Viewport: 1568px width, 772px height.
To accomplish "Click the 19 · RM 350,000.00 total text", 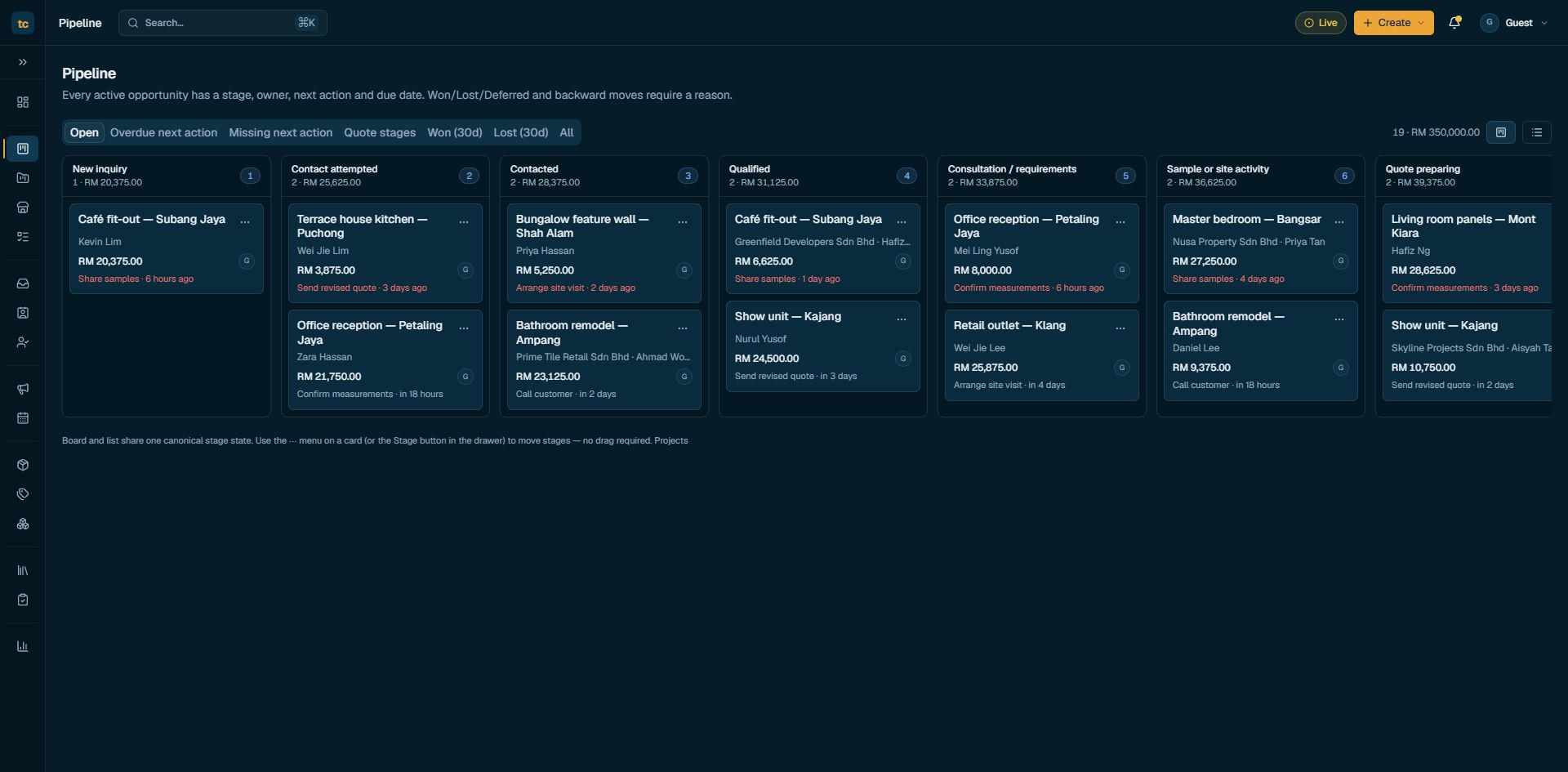I will (1436, 132).
